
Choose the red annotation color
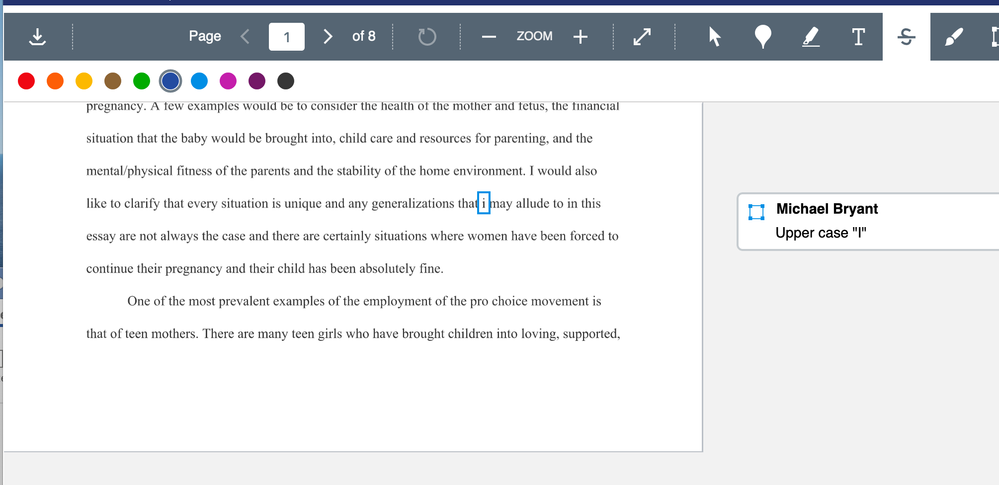26,81
